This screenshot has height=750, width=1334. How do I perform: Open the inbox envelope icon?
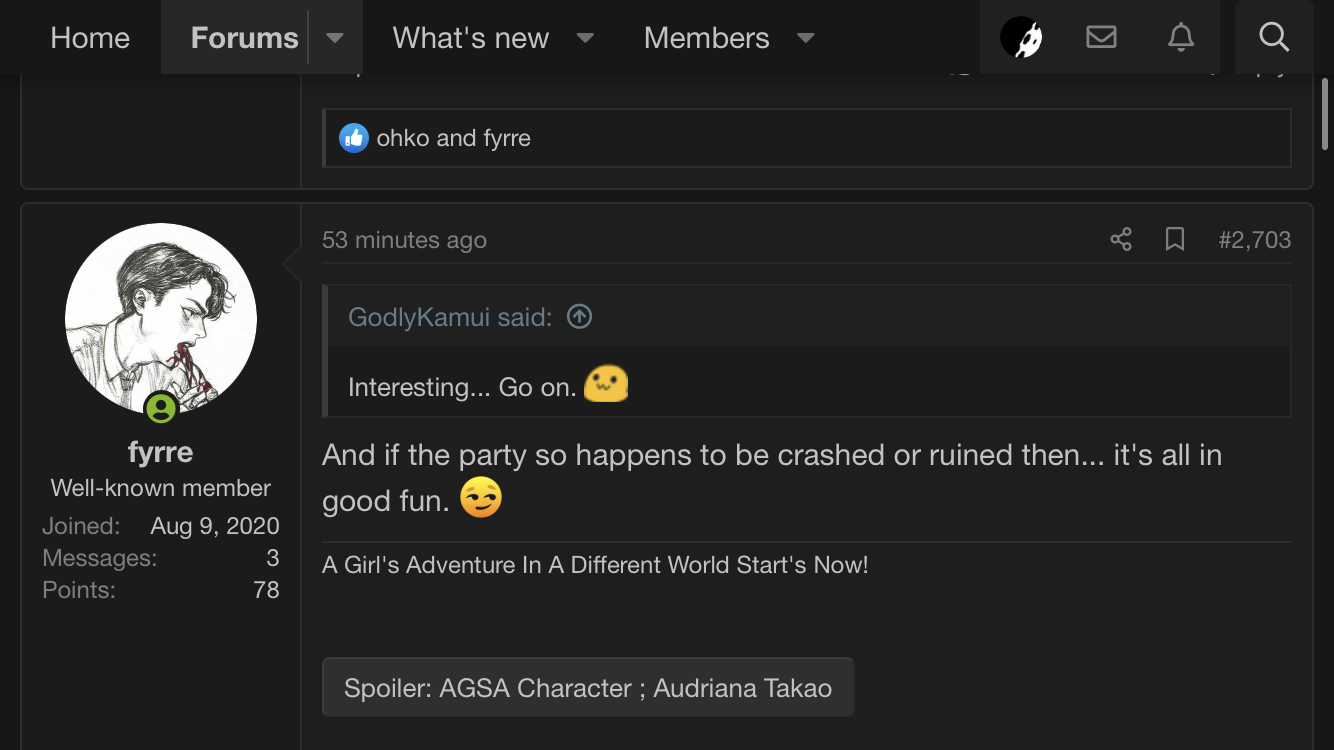tap(1101, 38)
